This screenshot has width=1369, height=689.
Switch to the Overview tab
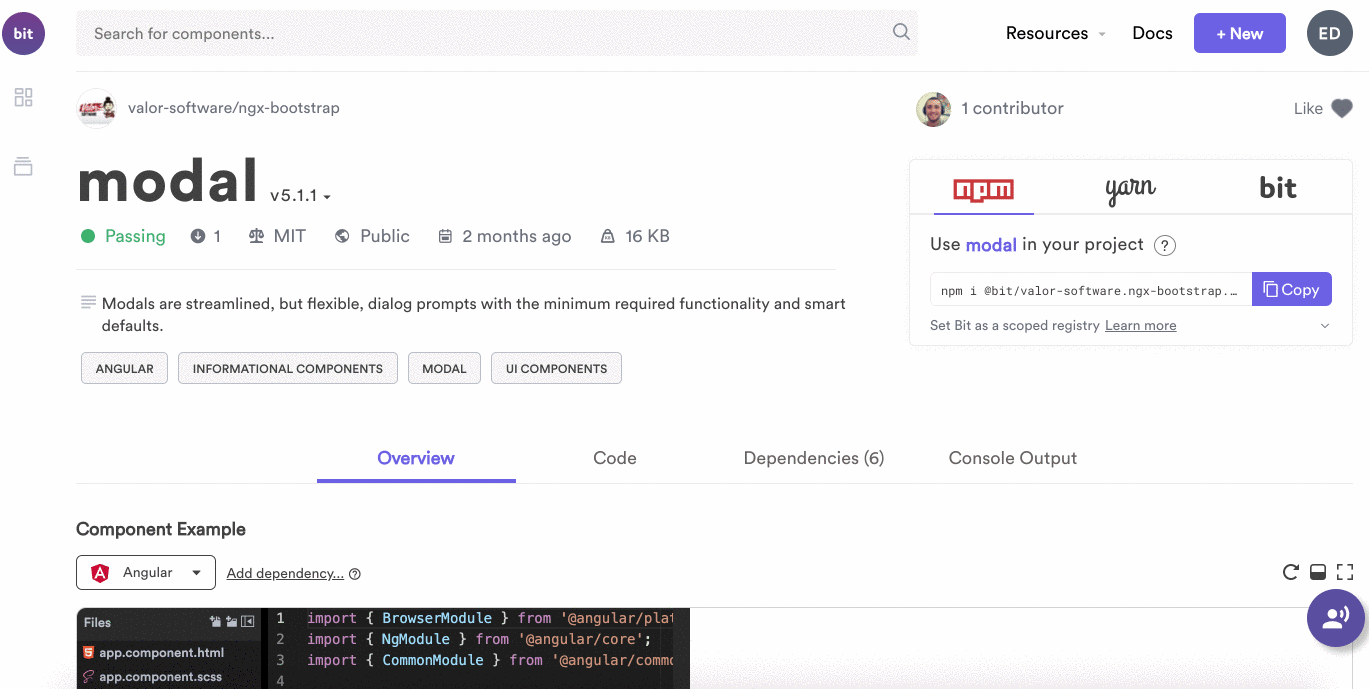[416, 458]
